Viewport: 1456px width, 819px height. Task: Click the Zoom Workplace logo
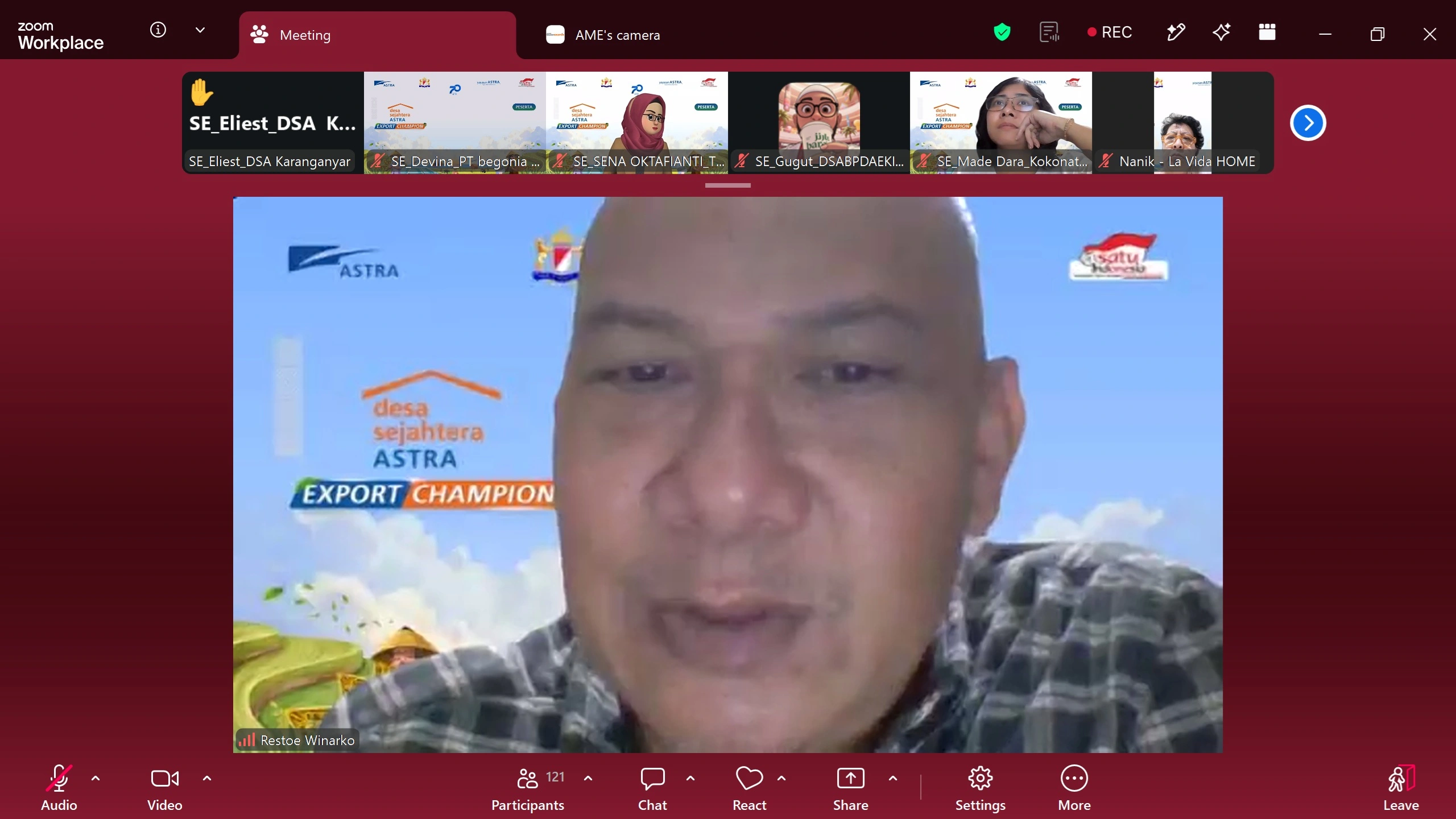60,35
